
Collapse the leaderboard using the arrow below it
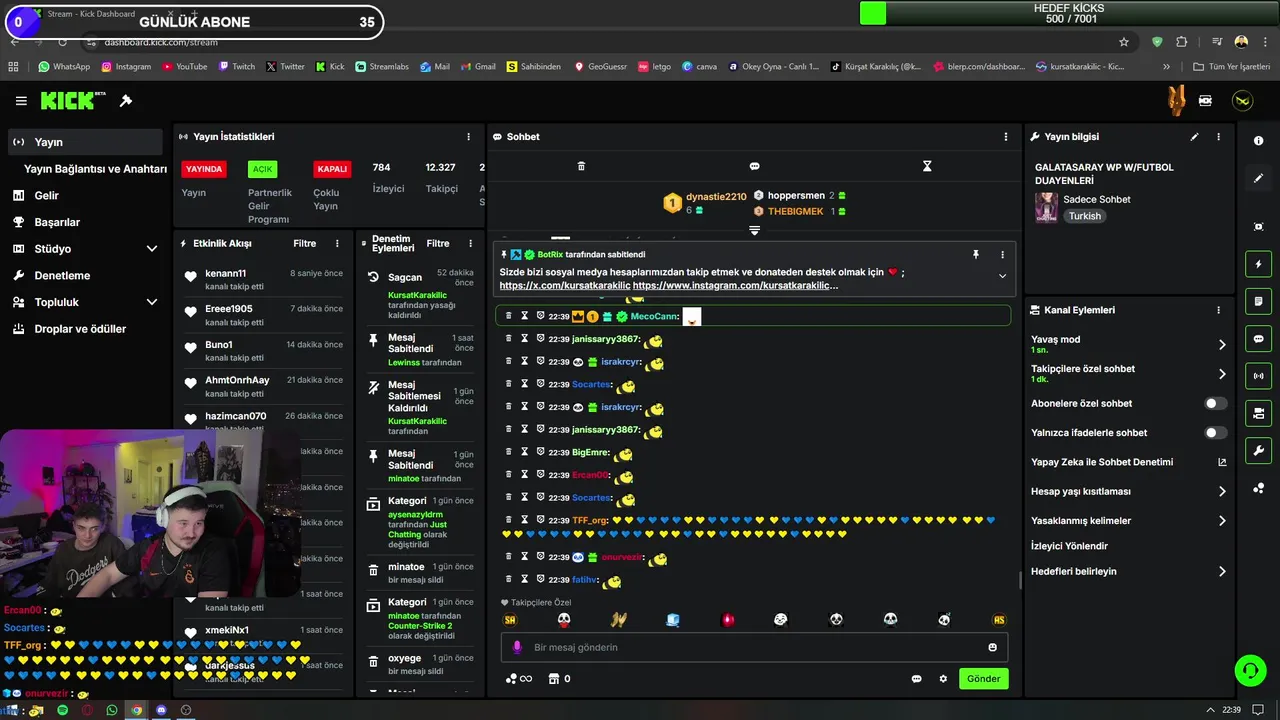[x=754, y=230]
